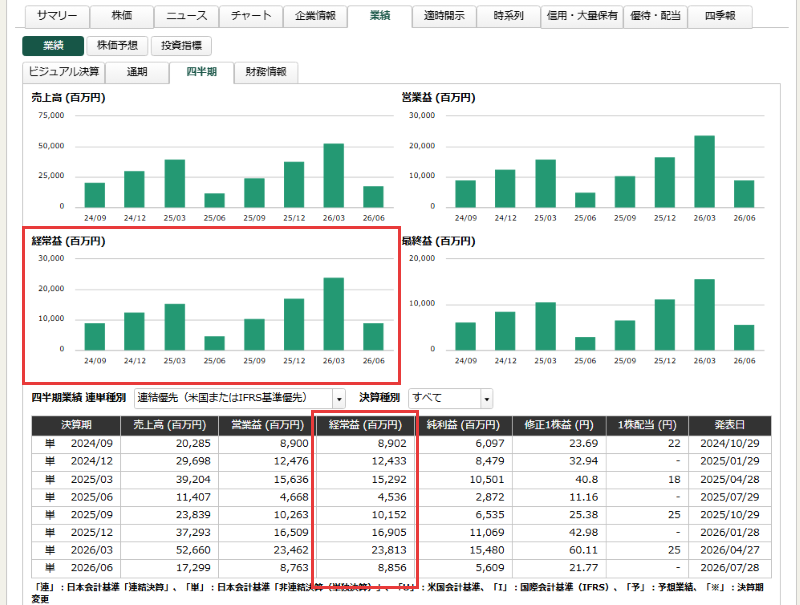Open the ニュース tab
This screenshot has height=605, width=800.
(x=186, y=16)
